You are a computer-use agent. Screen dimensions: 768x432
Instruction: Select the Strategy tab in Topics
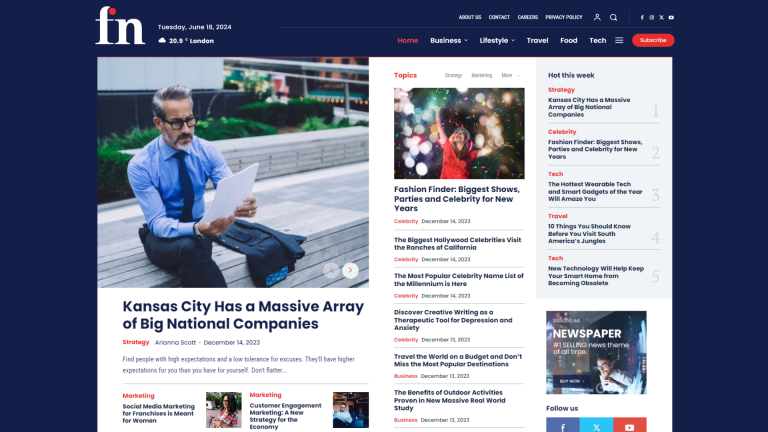coord(453,75)
